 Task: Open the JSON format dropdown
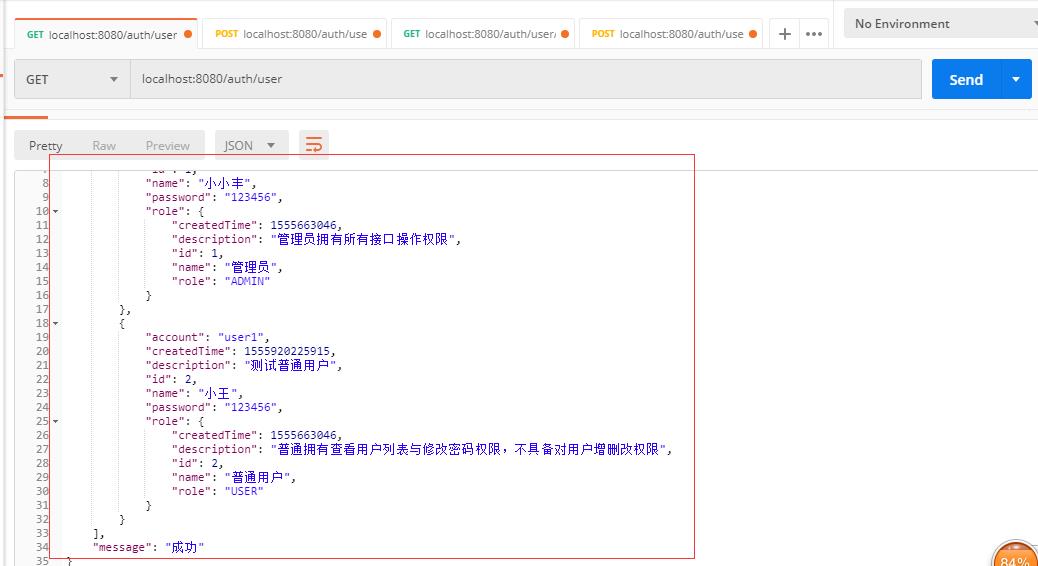pos(252,145)
